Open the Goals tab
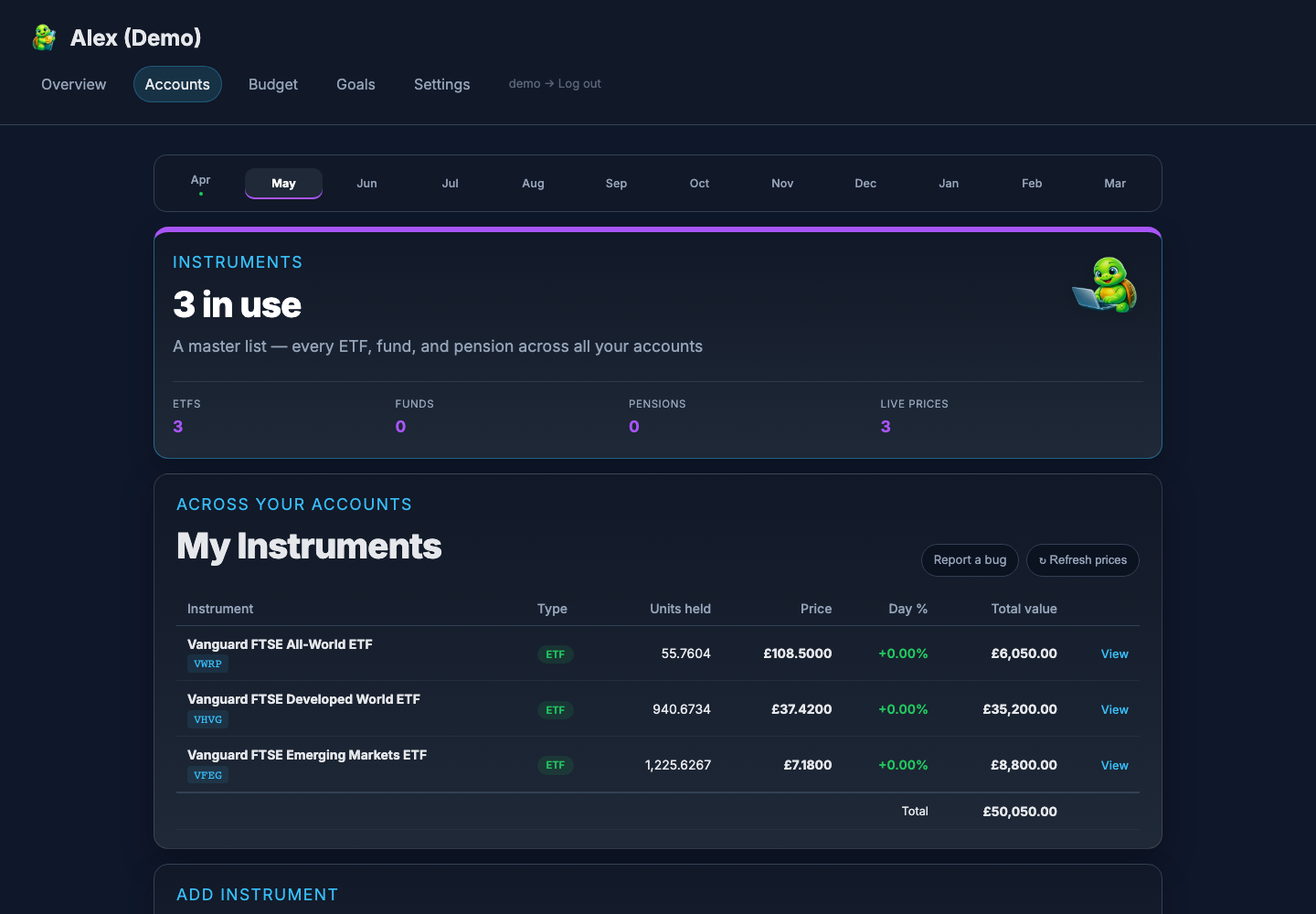Viewport: 1316px width, 914px height. tap(356, 84)
